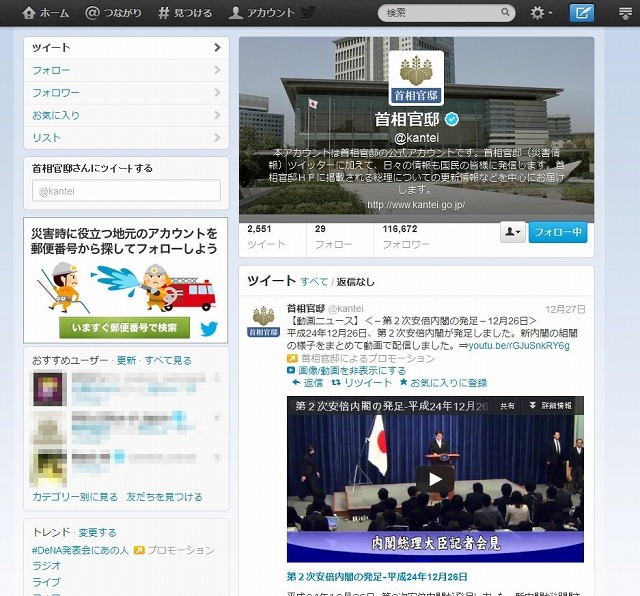Select フォロワー in the profile side menu

tap(126, 93)
